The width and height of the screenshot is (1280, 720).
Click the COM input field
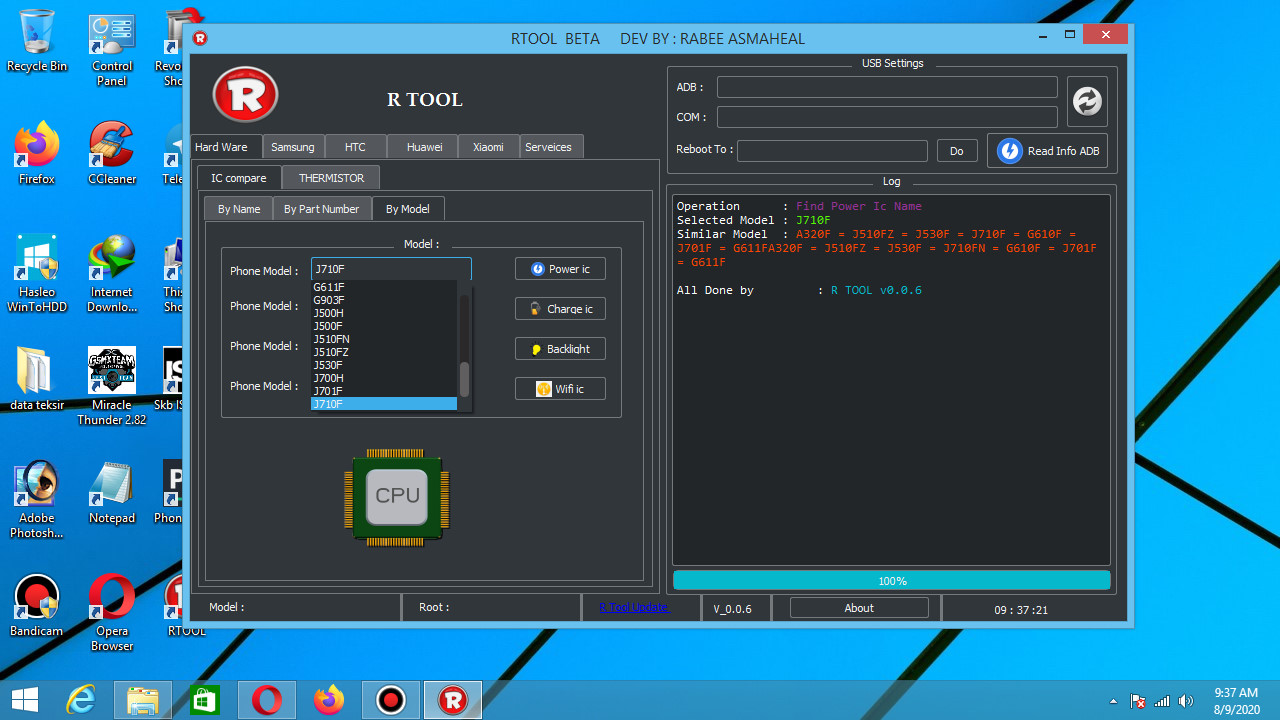(887, 117)
